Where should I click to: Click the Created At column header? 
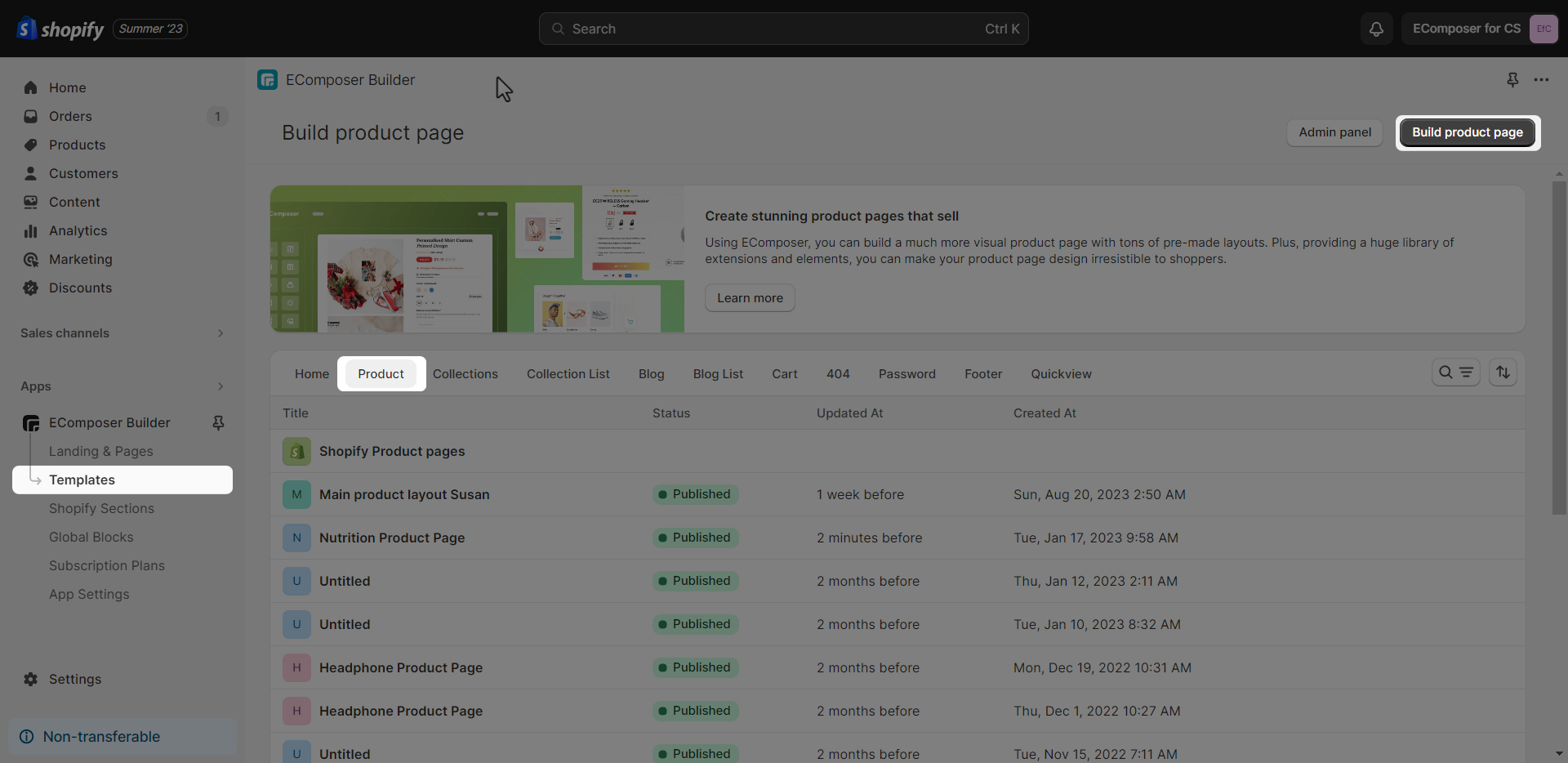click(1045, 413)
